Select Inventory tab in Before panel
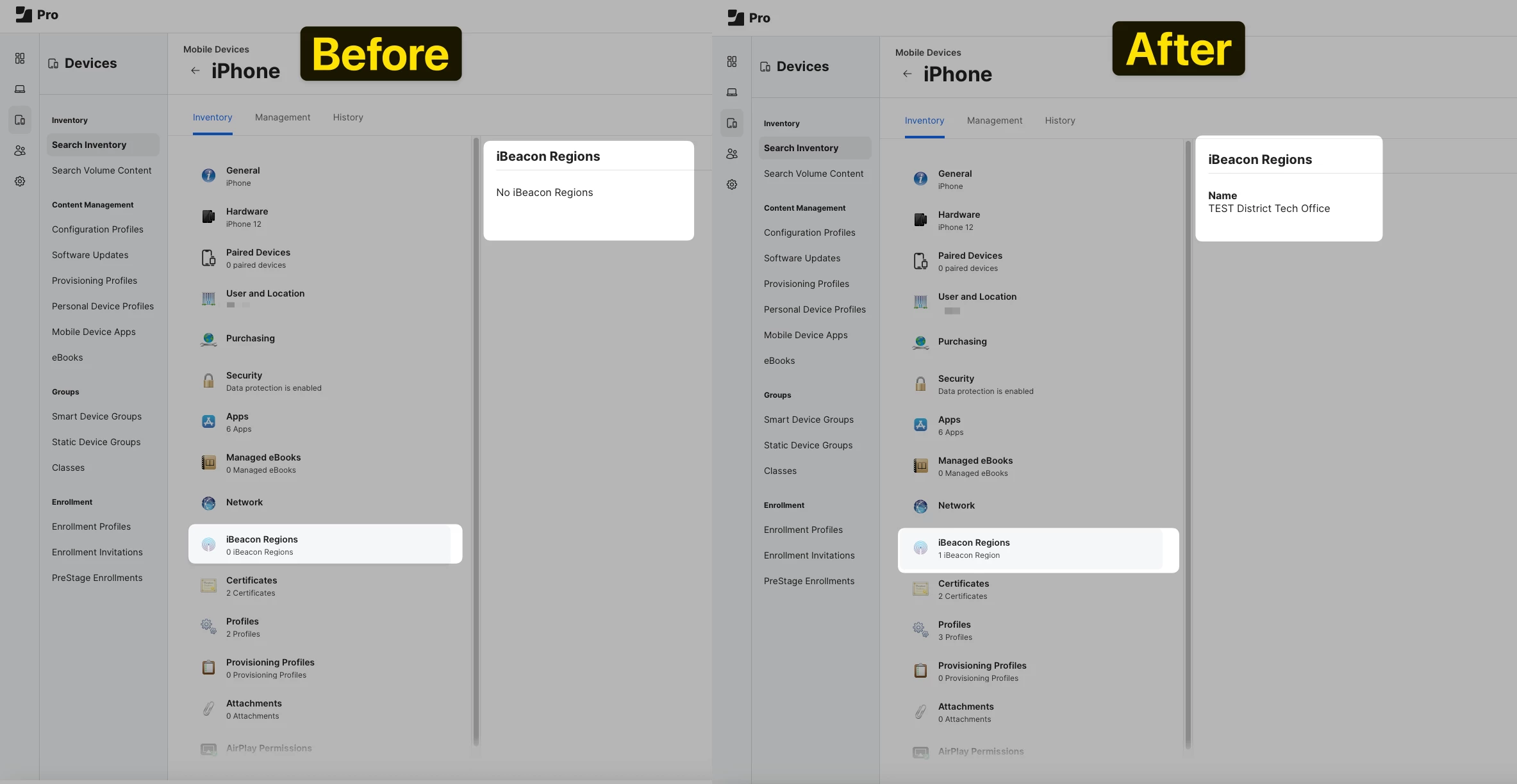The width and height of the screenshot is (1517, 784). 212,117
